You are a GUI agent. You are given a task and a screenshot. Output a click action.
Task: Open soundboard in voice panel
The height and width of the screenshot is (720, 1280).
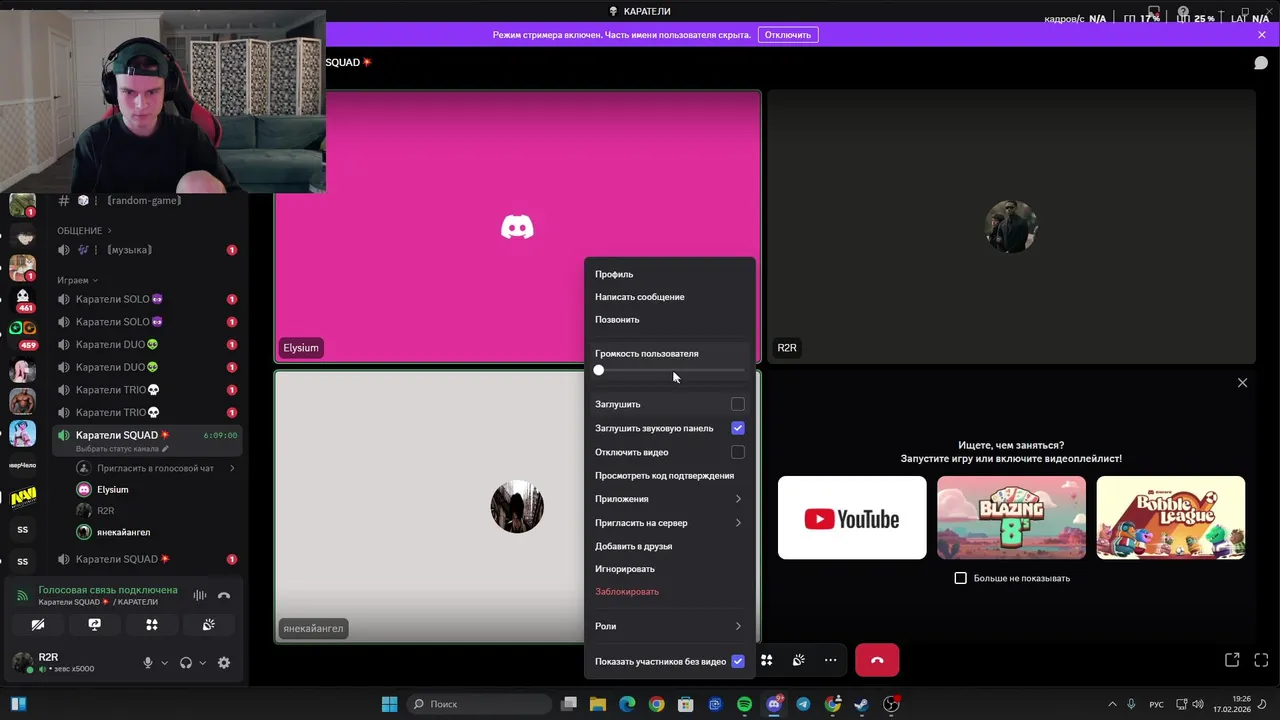click(x=208, y=625)
